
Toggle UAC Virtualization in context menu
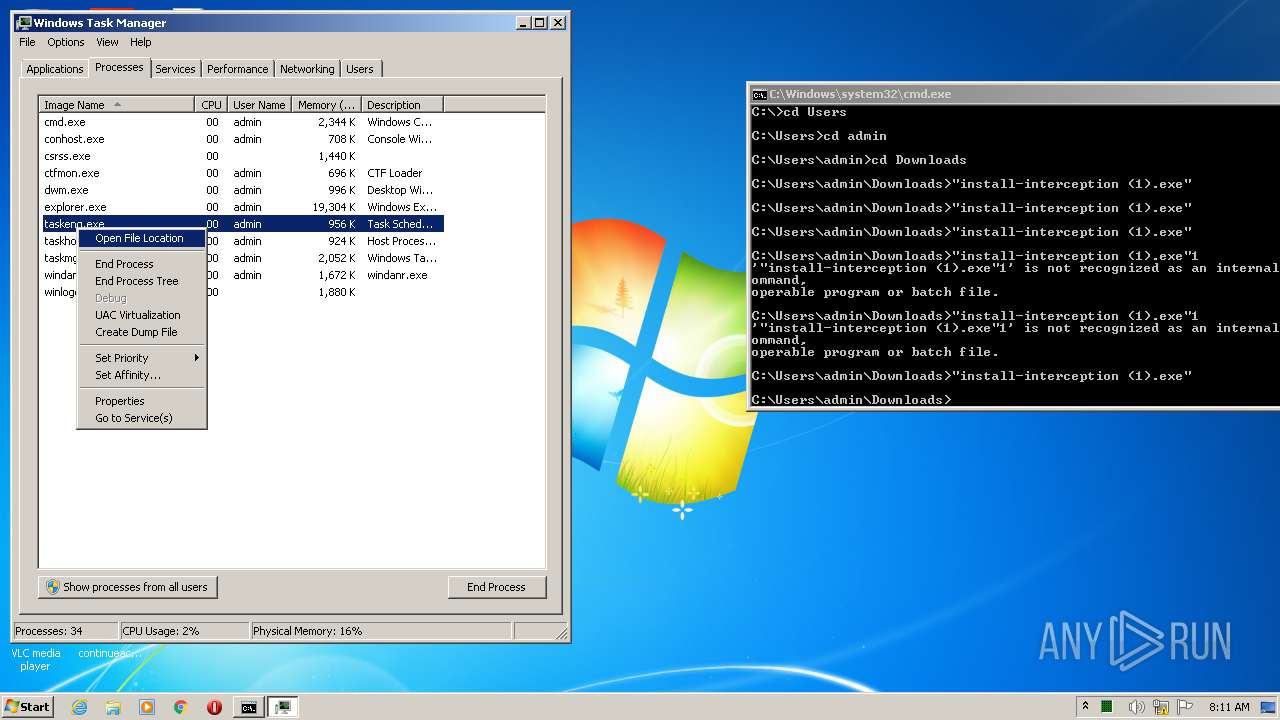pos(141,315)
